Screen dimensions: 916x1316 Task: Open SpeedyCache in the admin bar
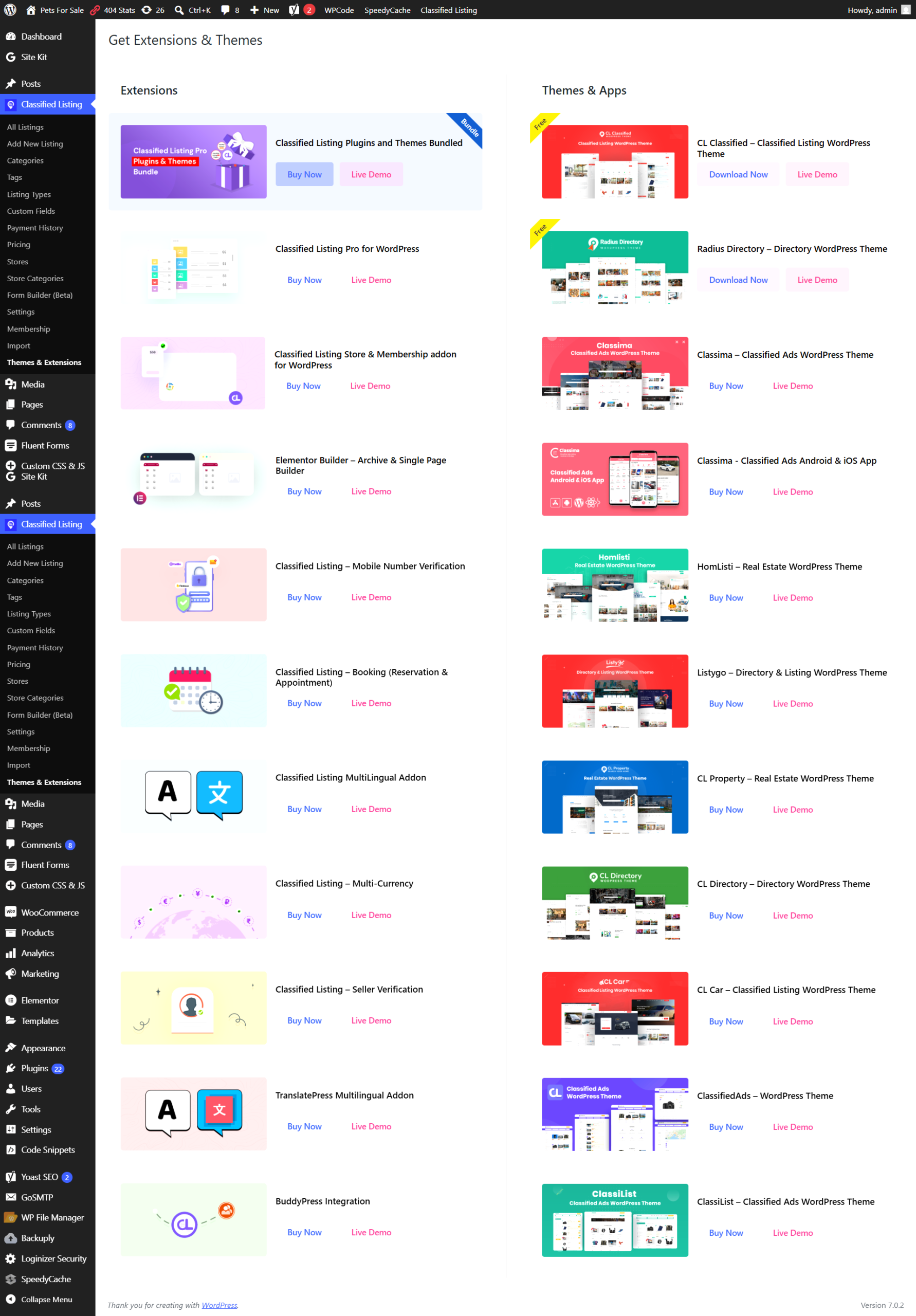[x=388, y=10]
